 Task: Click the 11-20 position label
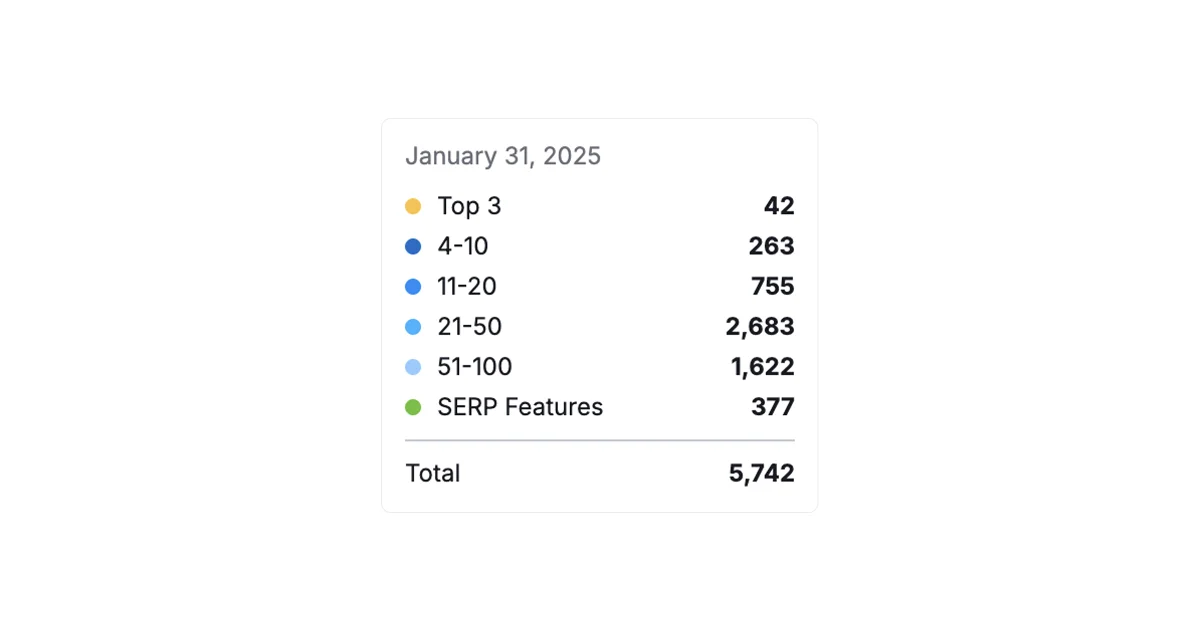[x=467, y=287]
